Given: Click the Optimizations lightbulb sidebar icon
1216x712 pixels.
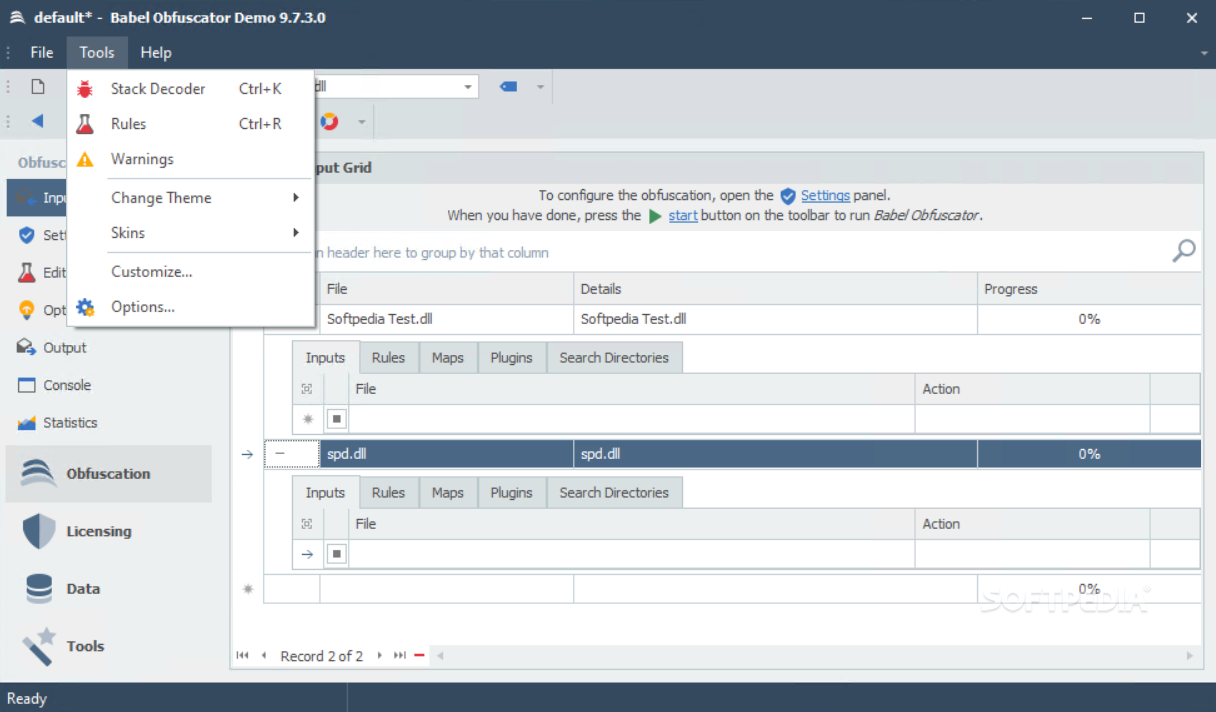Looking at the screenshot, I should click(26, 310).
